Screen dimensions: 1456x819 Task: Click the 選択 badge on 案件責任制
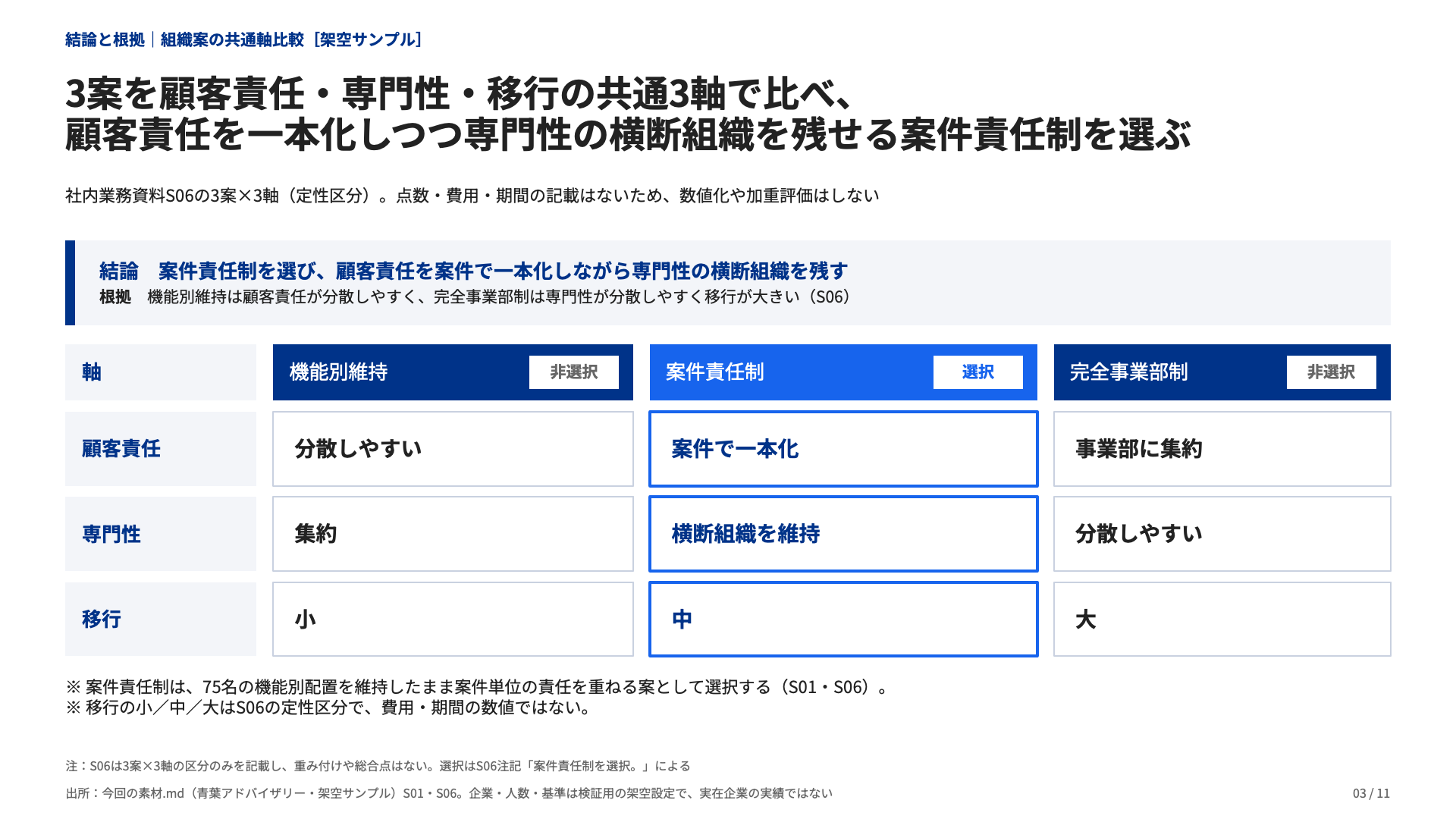tap(977, 372)
